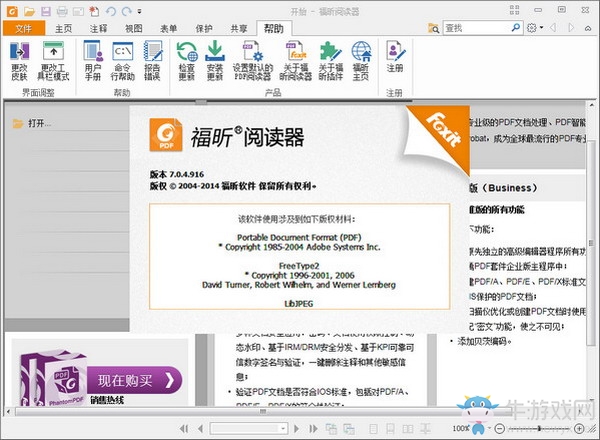Open the 文件 (File) menu
This screenshot has width=600, height=440.
24,28
